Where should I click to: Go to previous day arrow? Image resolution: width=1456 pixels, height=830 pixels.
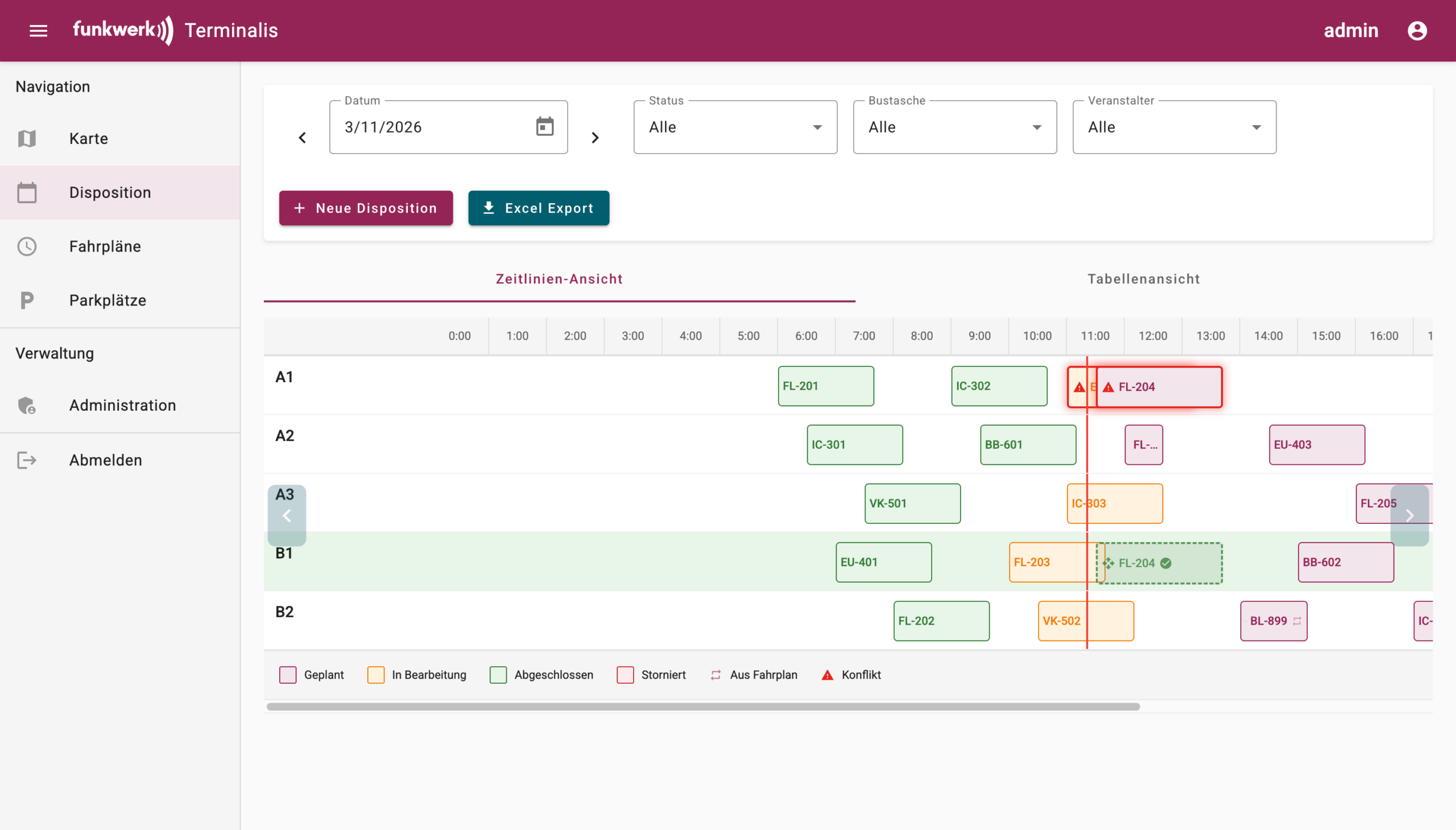[x=303, y=138]
